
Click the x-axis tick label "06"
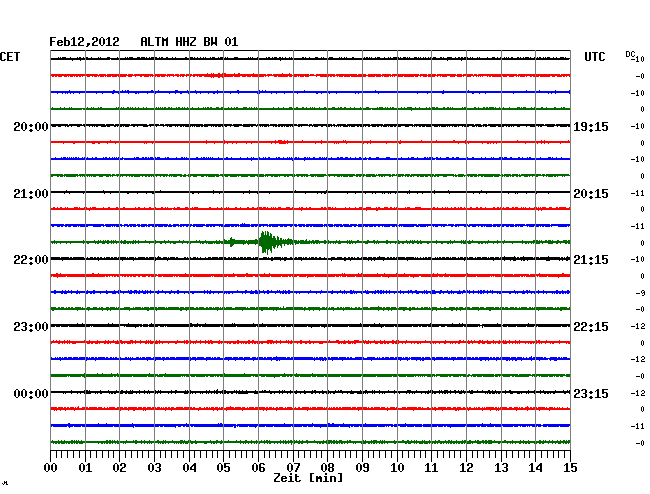click(x=258, y=468)
